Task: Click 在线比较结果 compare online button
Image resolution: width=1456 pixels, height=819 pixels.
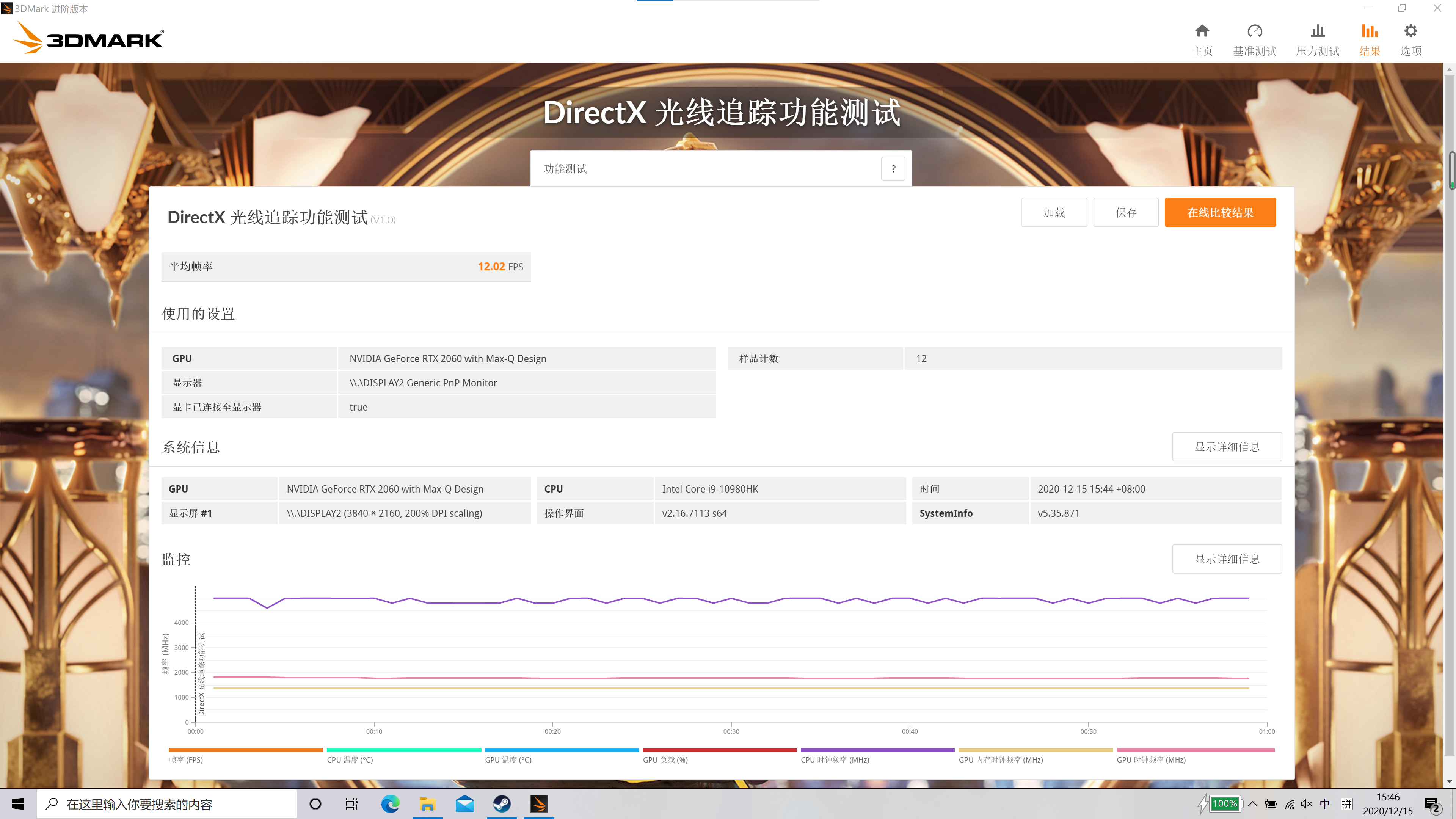Action: pyautogui.click(x=1220, y=212)
